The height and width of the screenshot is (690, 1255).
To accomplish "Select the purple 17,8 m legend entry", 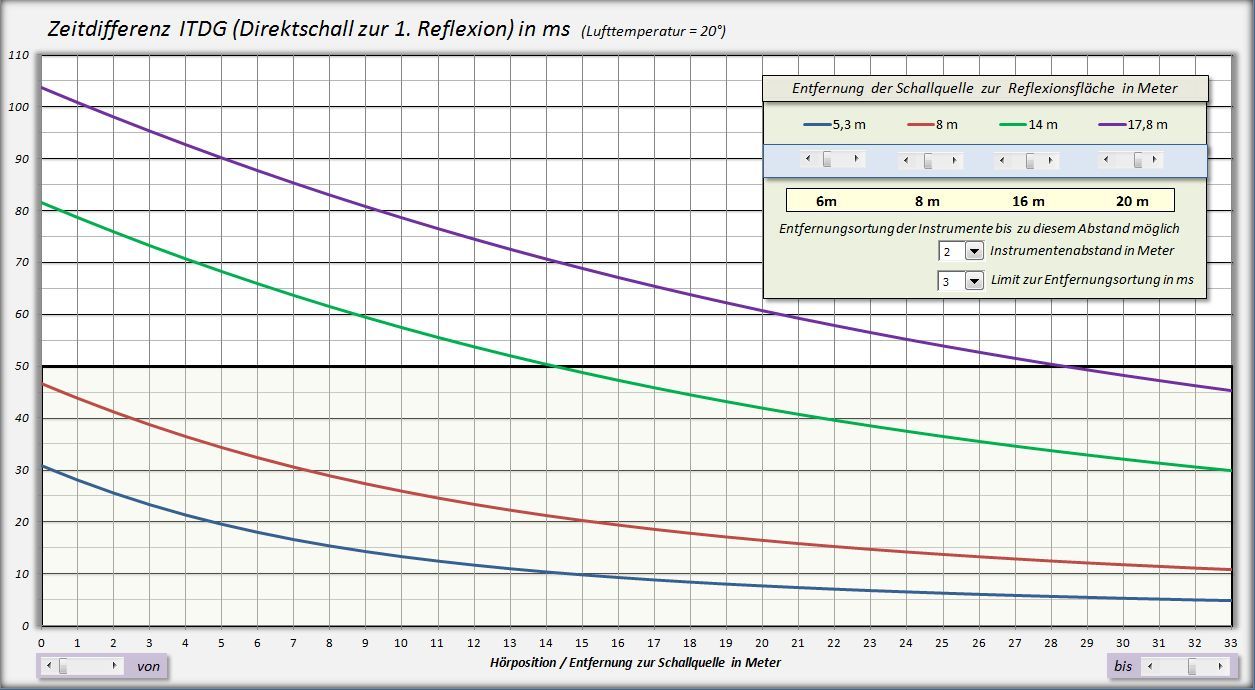I will click(1133, 125).
